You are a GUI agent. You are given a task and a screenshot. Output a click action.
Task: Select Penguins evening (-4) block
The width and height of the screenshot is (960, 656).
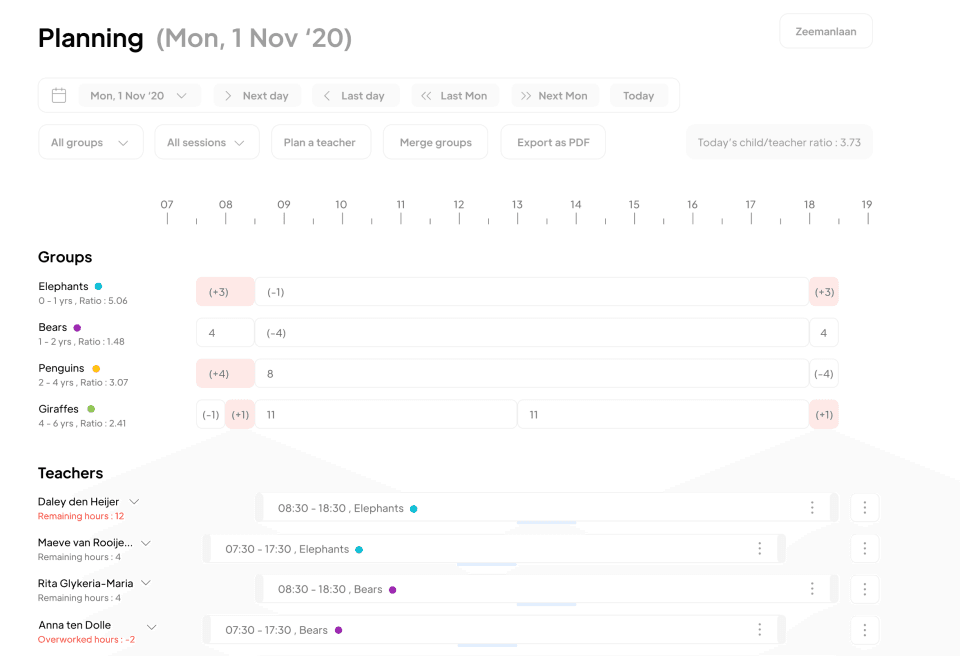(824, 373)
